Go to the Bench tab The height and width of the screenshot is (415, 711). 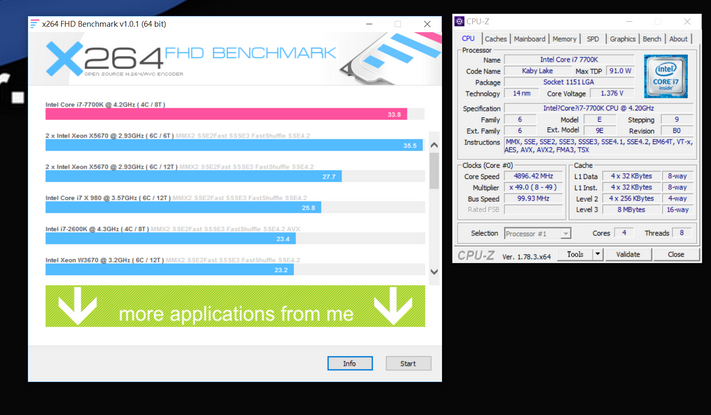(x=652, y=39)
